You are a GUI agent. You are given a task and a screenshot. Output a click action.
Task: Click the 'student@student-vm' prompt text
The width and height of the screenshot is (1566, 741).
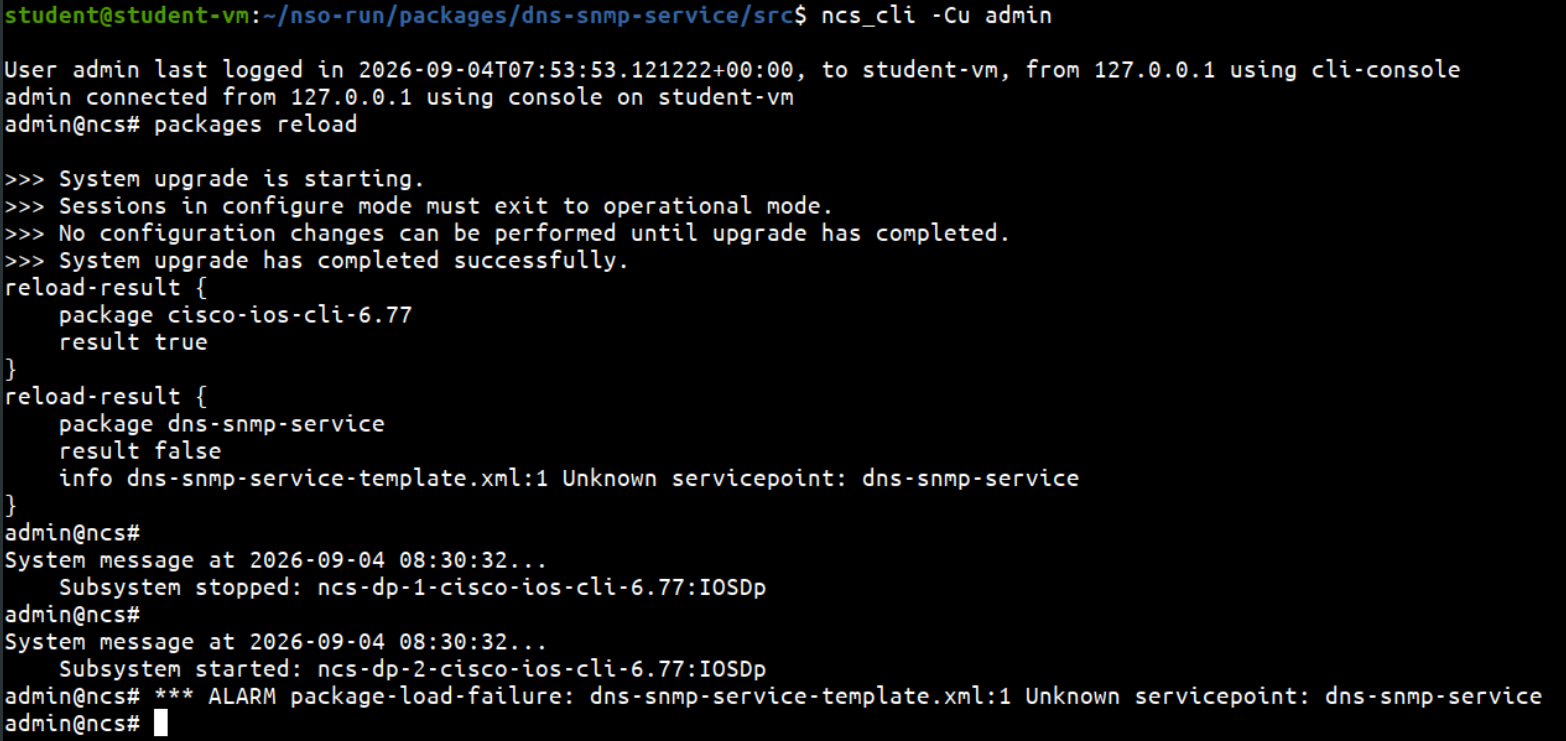click(127, 16)
